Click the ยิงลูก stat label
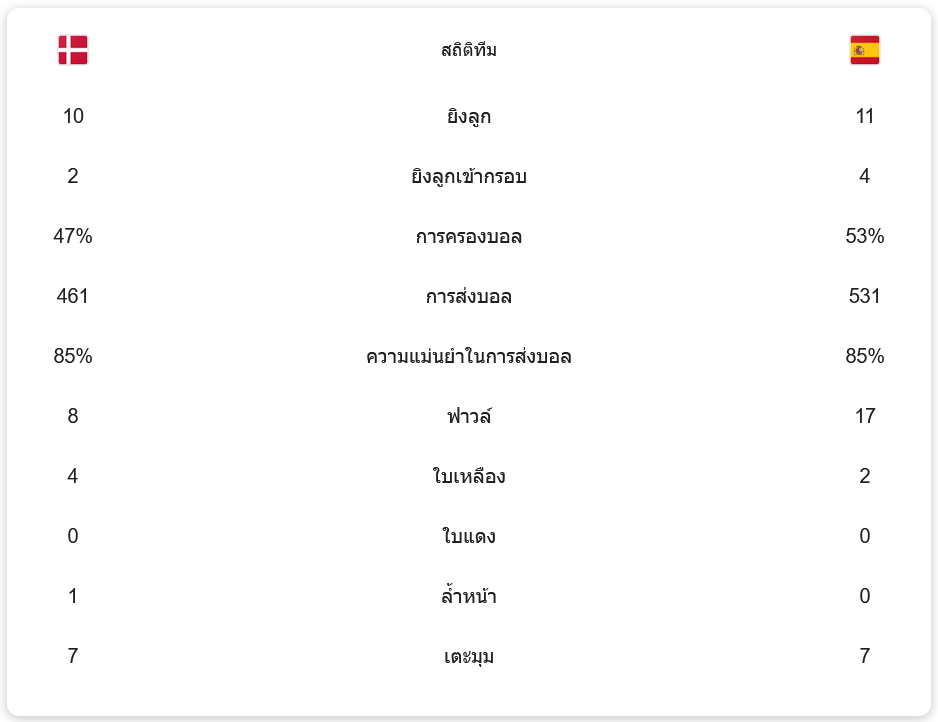Viewport: 938px width, 722px height. [x=469, y=117]
